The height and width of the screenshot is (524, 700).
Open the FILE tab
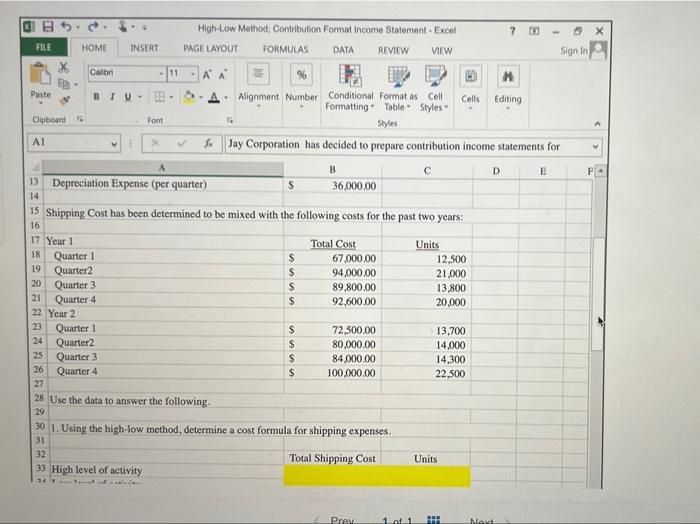tap(44, 47)
